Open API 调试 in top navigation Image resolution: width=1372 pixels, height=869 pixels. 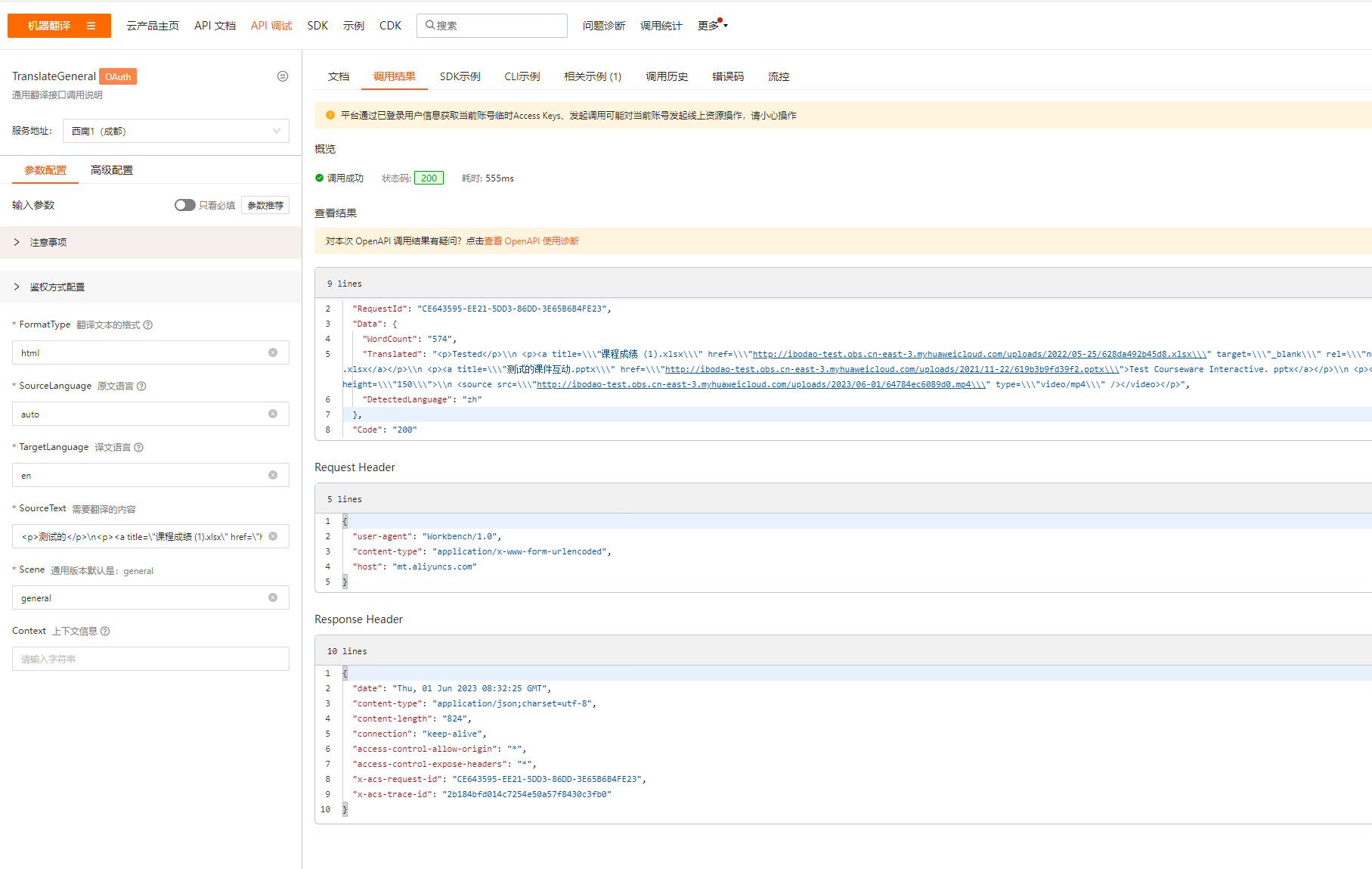(271, 26)
